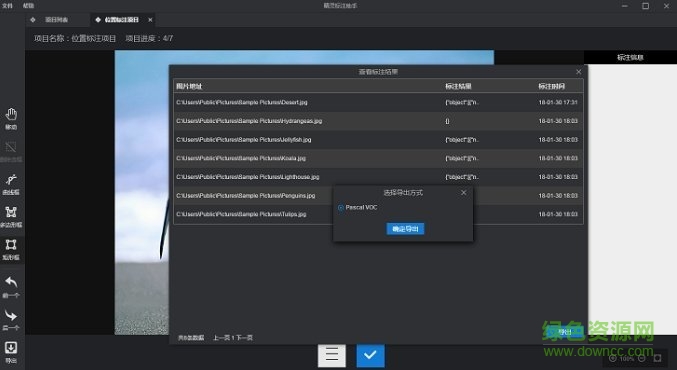677x370 pixels.
Task: Select the 曲线框 curve tool
Action: (x=11, y=184)
